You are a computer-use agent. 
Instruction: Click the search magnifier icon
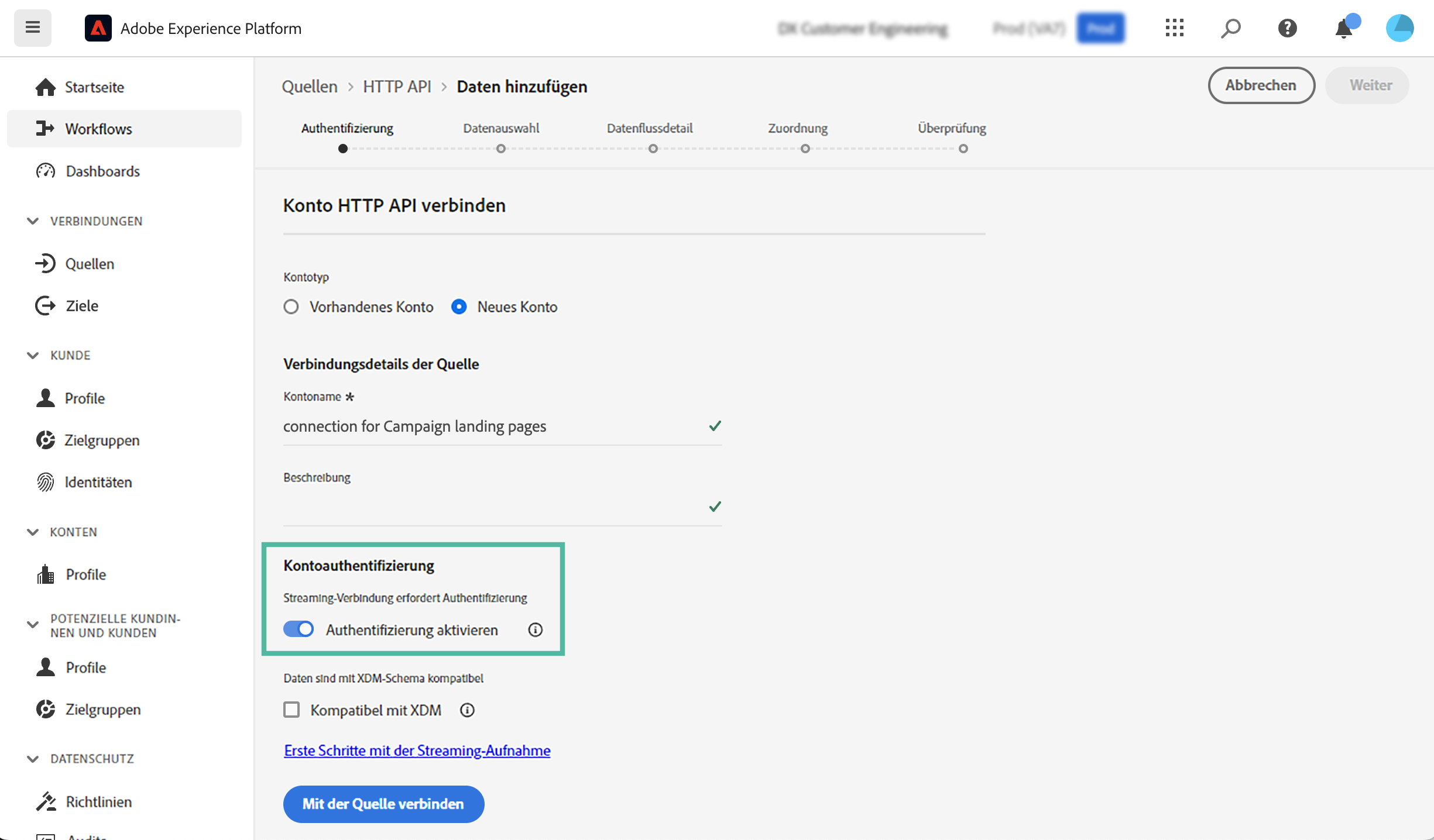click(1230, 27)
